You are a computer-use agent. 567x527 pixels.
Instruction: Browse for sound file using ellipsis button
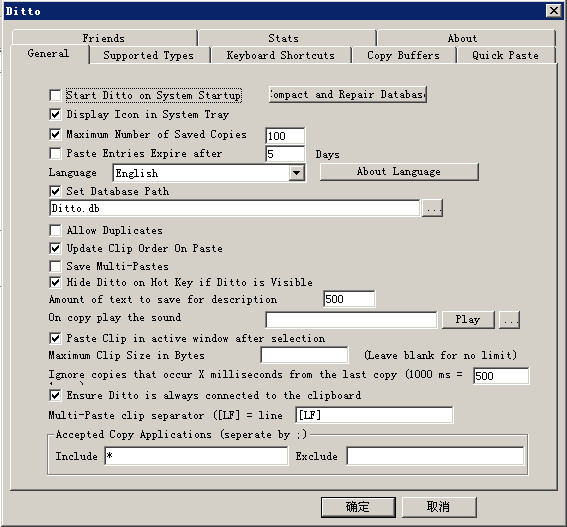point(510,320)
